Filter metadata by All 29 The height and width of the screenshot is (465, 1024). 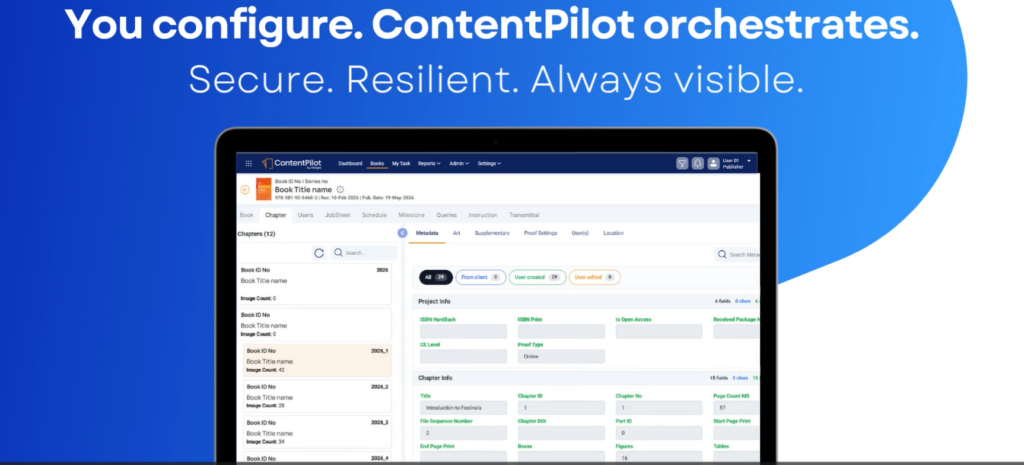[x=436, y=278]
